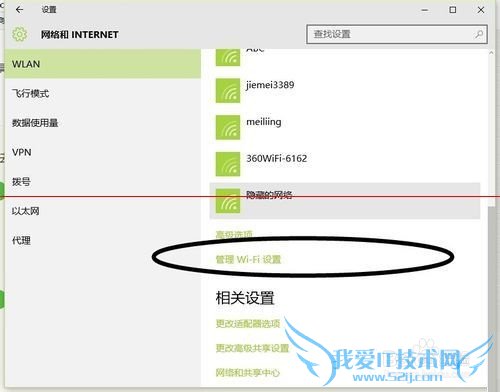Image resolution: width=500 pixels, height=392 pixels.
Task: Select the jiemei3389 wireless network
Action: tap(345, 90)
